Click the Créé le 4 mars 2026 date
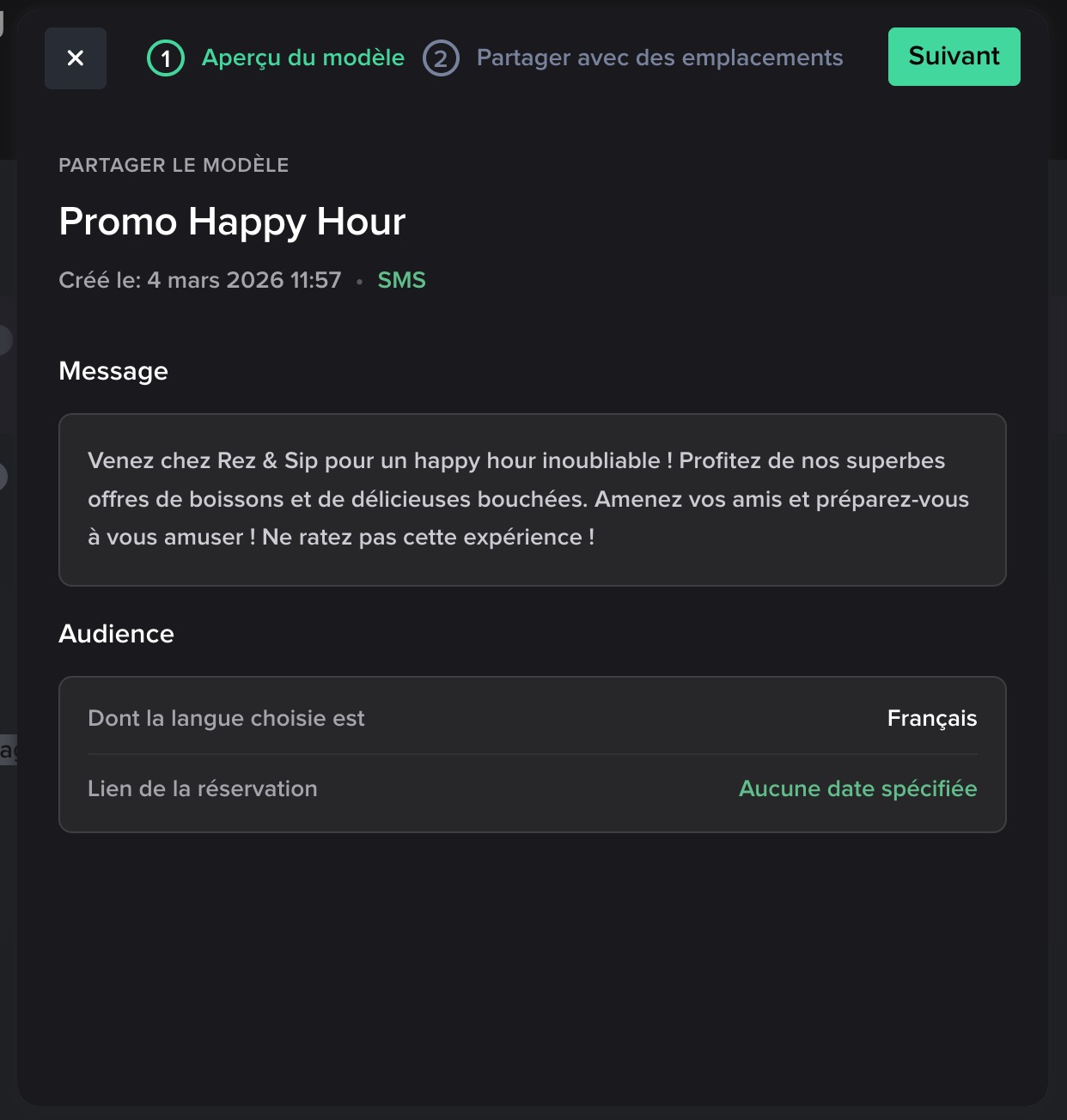 click(199, 280)
